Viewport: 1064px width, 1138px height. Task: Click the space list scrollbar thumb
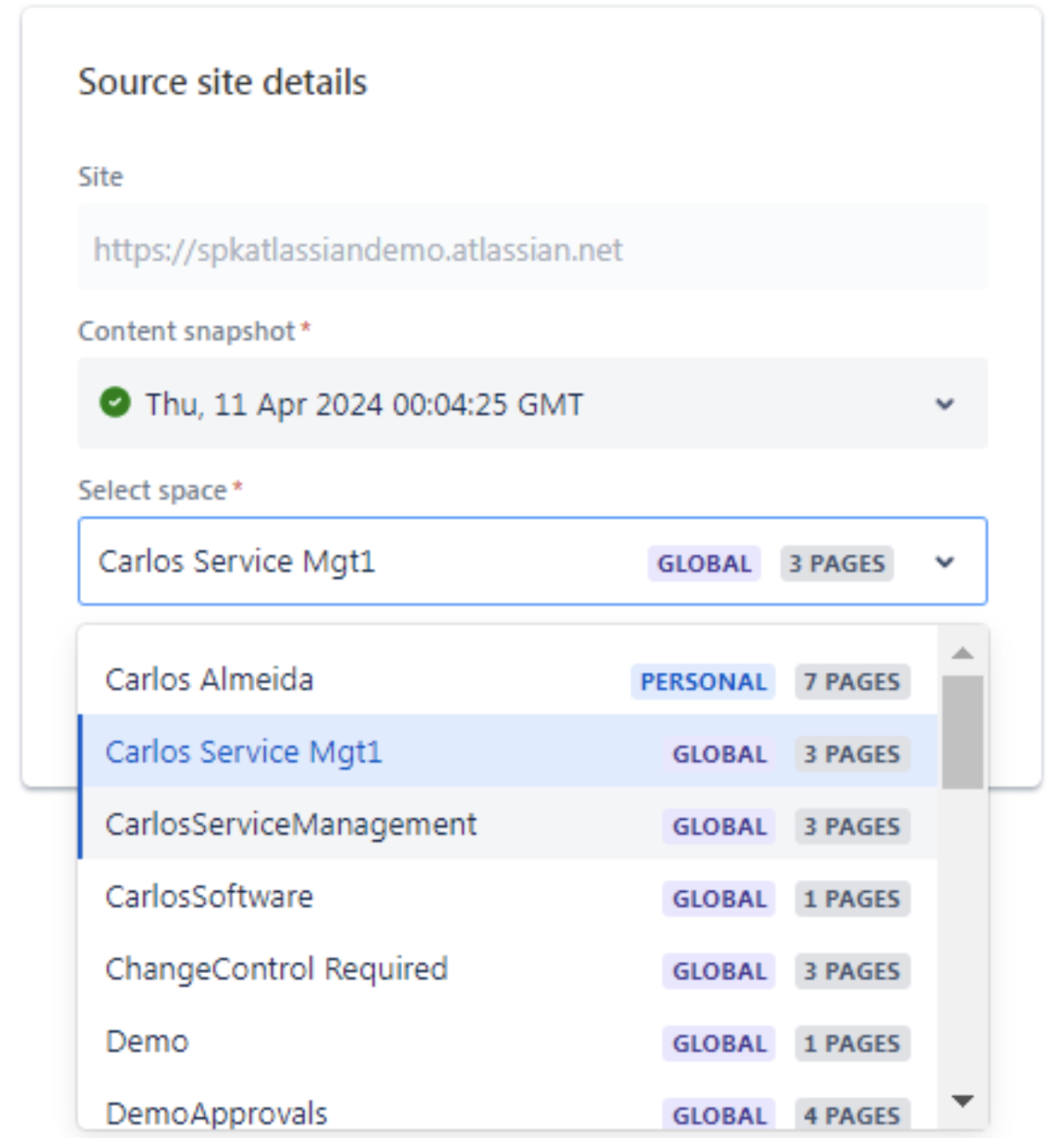click(x=962, y=732)
